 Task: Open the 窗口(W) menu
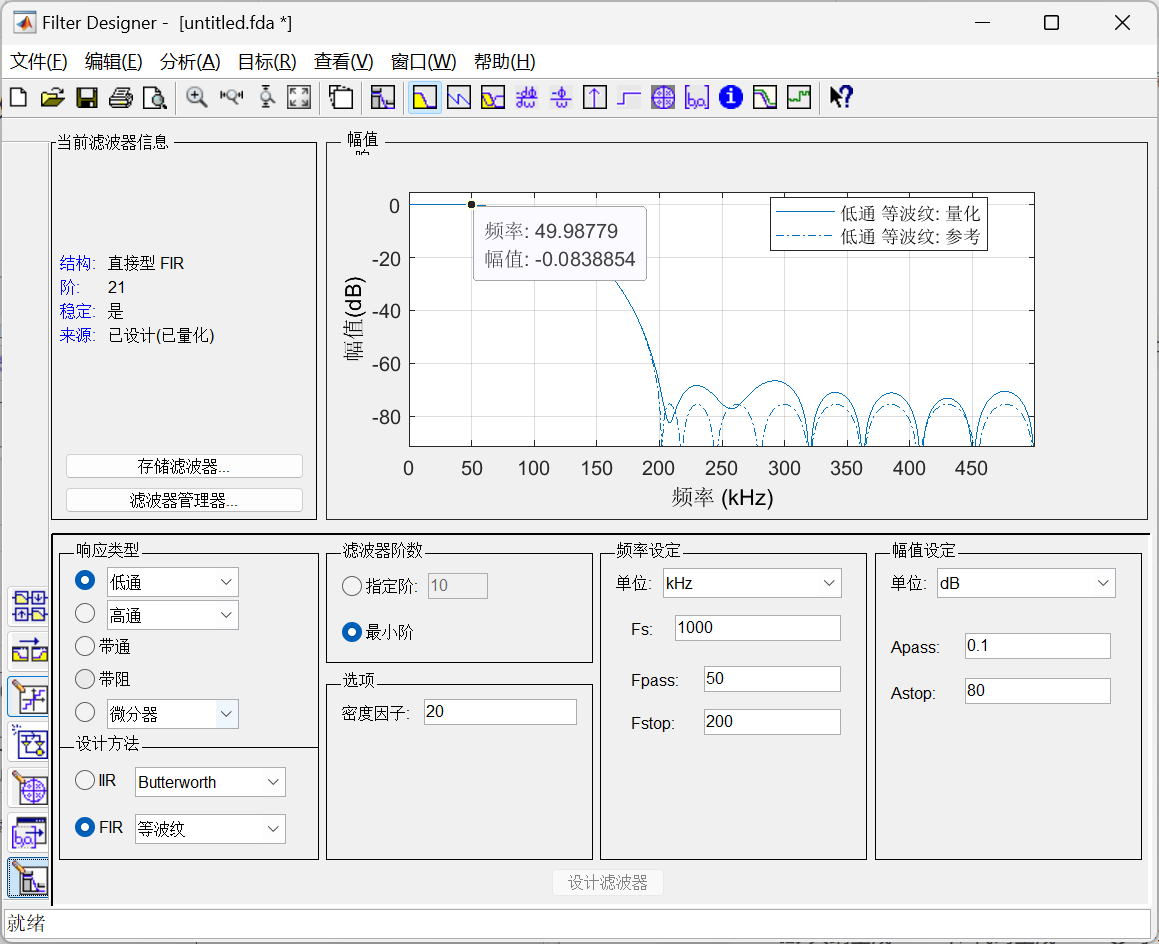click(x=423, y=61)
